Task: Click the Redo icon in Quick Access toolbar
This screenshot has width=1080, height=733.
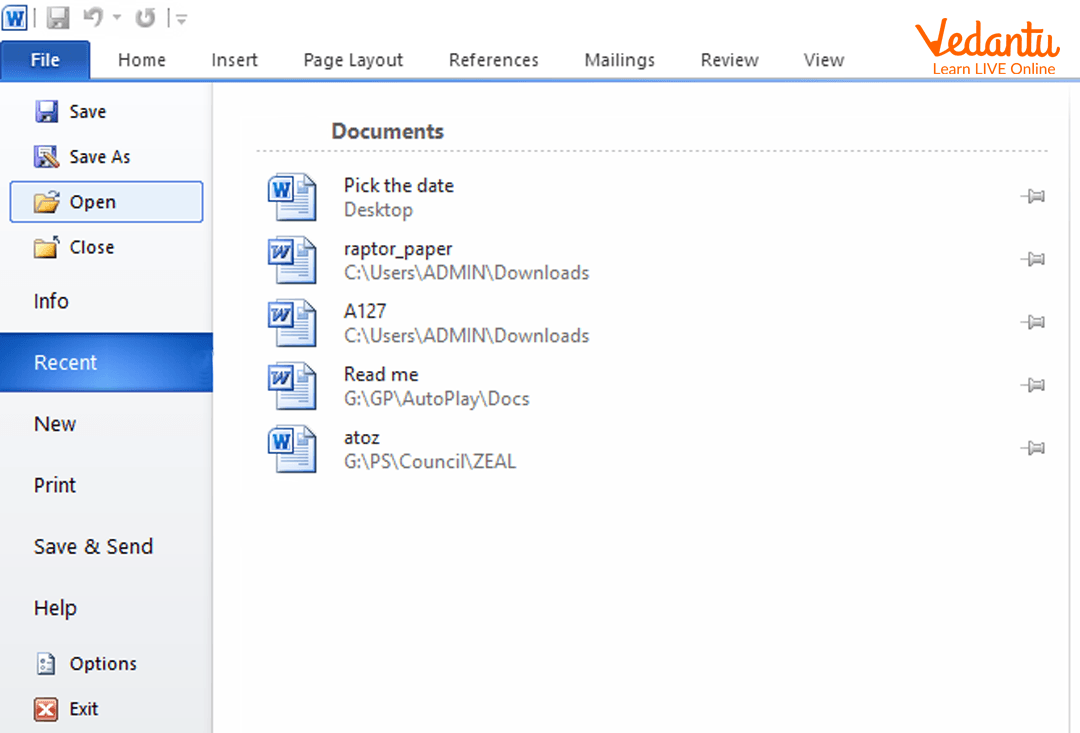Action: pos(145,18)
